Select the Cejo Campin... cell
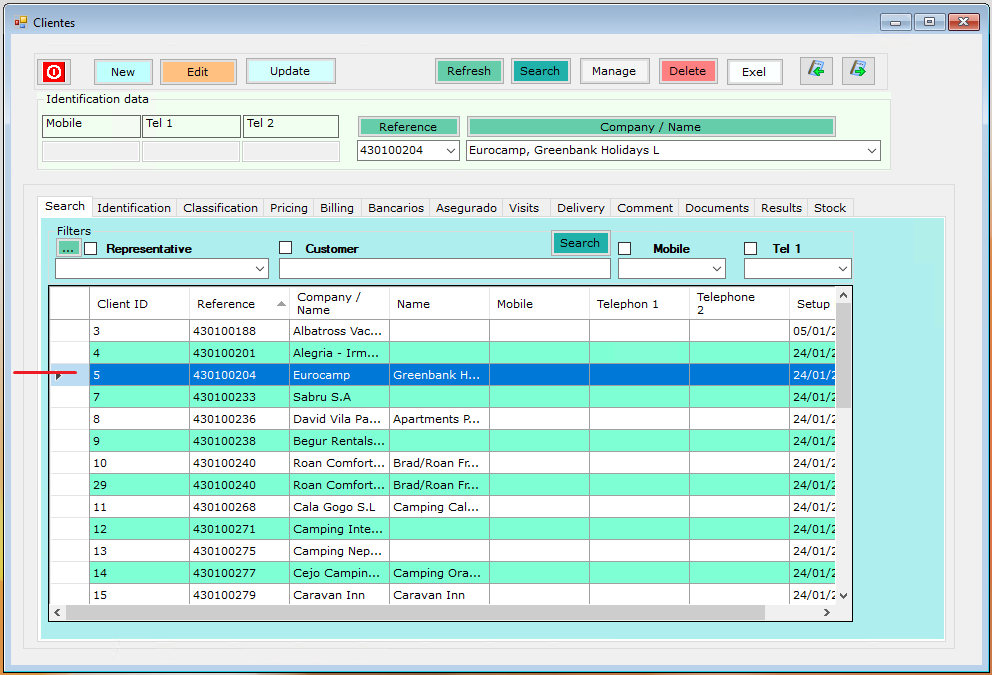The image size is (992, 675). [339, 573]
